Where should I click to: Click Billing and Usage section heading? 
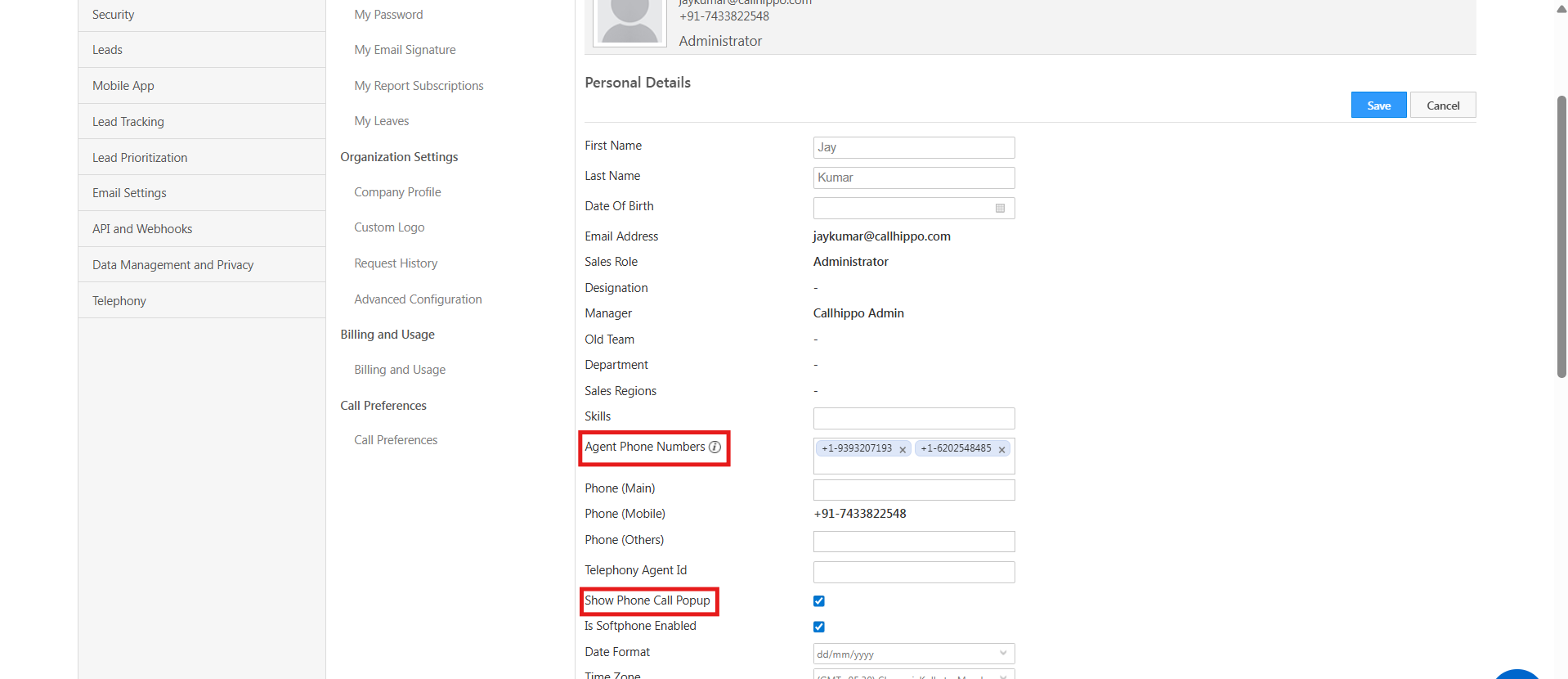(388, 335)
